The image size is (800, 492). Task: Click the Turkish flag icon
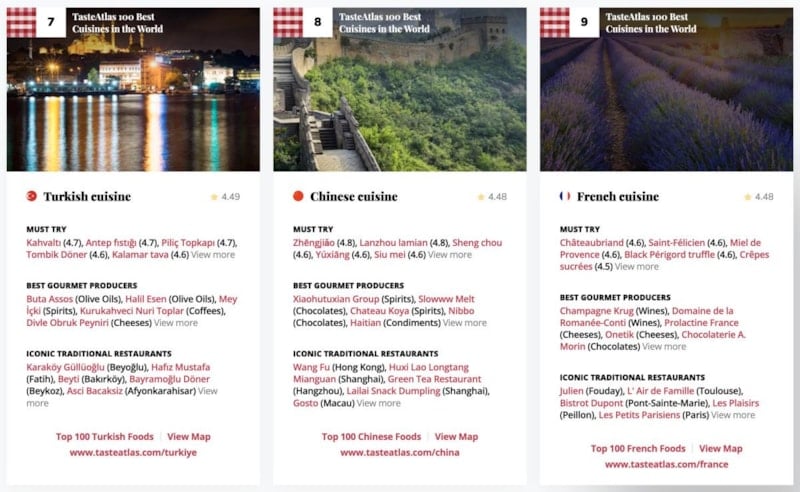pyautogui.click(x=32, y=196)
